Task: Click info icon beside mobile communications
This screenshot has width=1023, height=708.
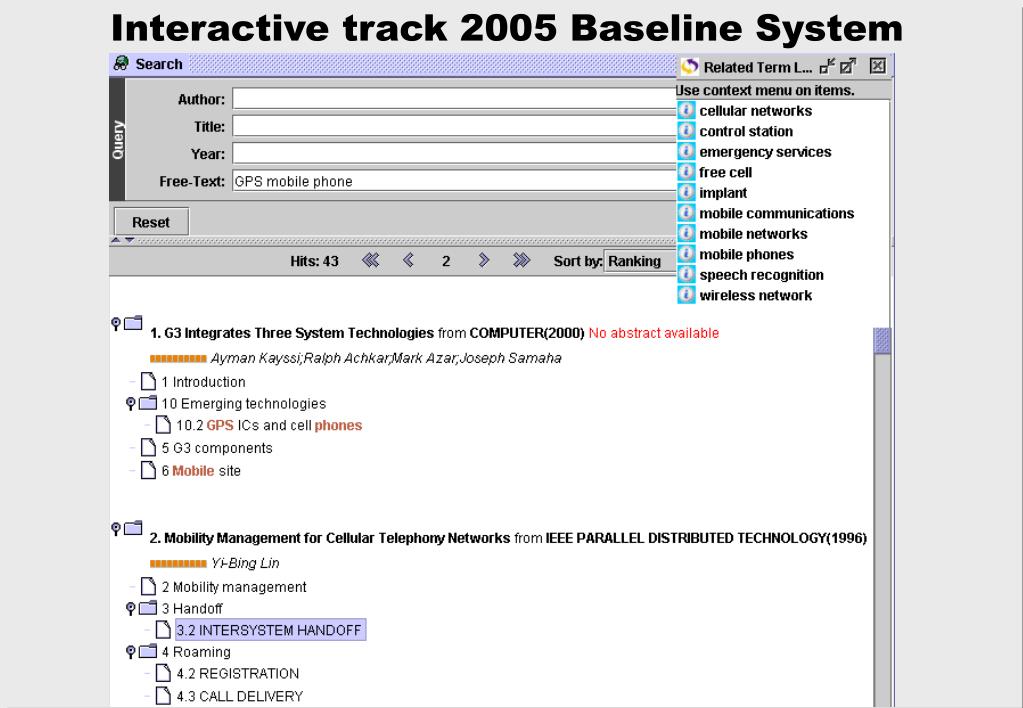Action: (686, 213)
